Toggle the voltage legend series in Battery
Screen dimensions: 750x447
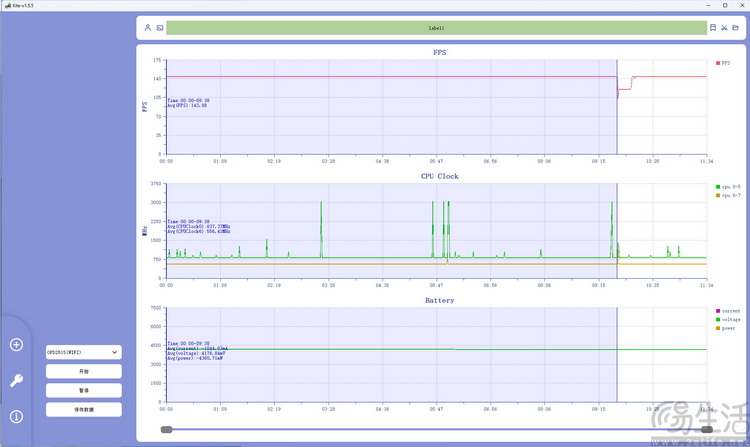[727, 319]
